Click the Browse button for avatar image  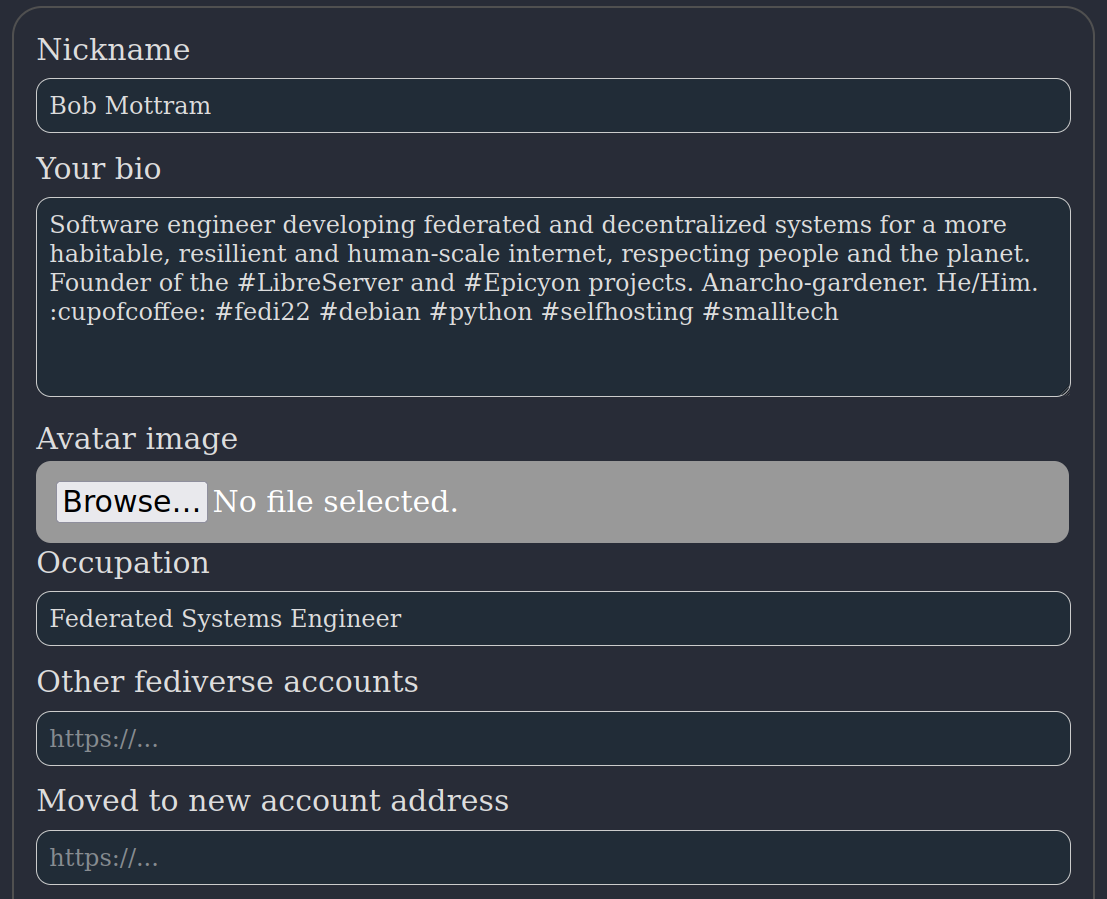(131, 501)
